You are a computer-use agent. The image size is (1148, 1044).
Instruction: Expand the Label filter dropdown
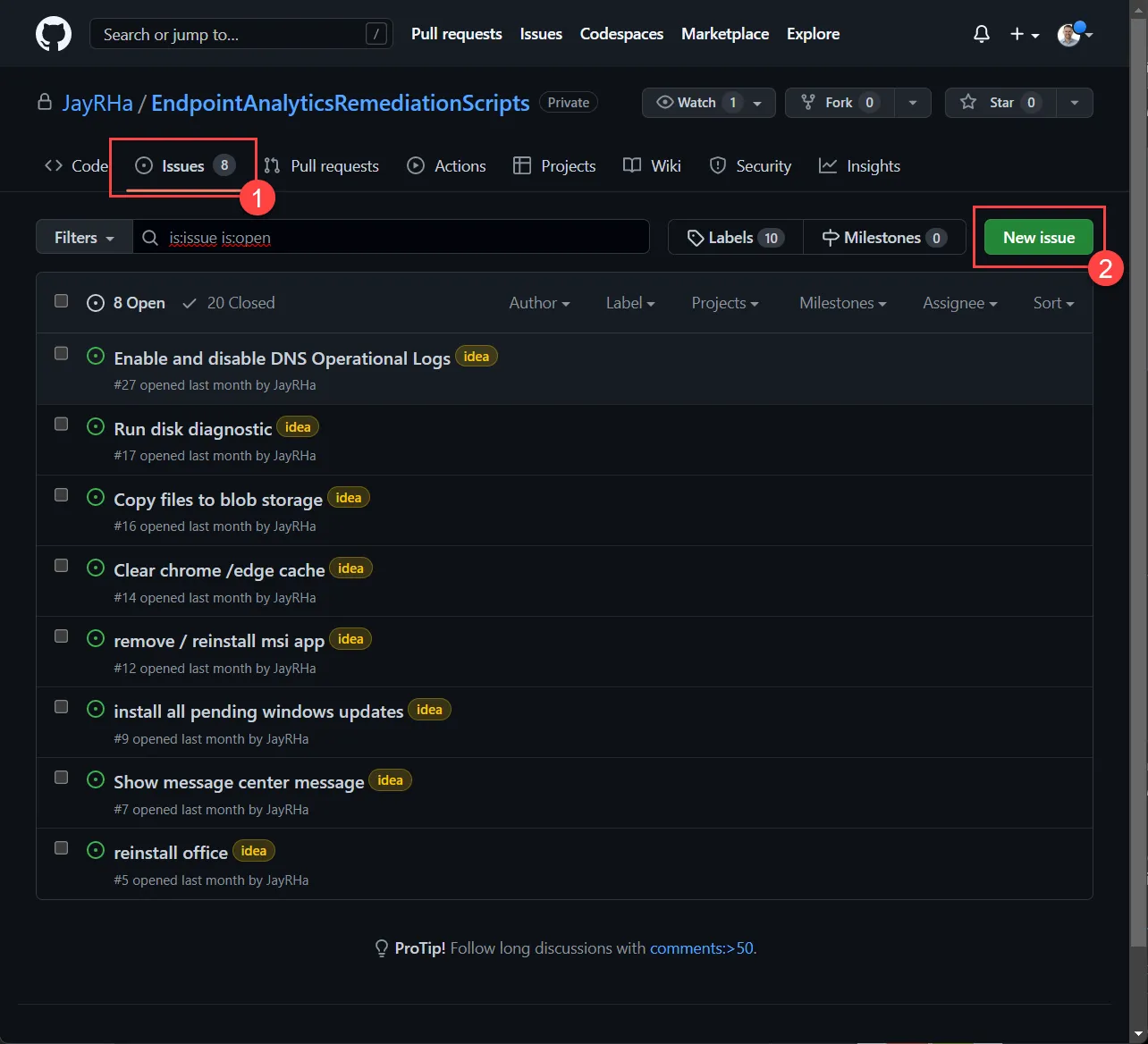[630, 303]
